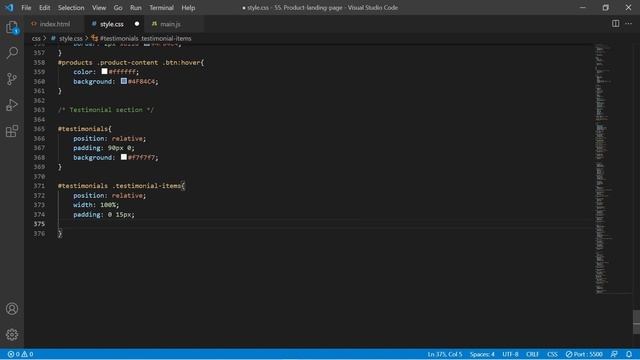Open the Terminal menu
This screenshot has width=640, height=360.
point(161,8)
